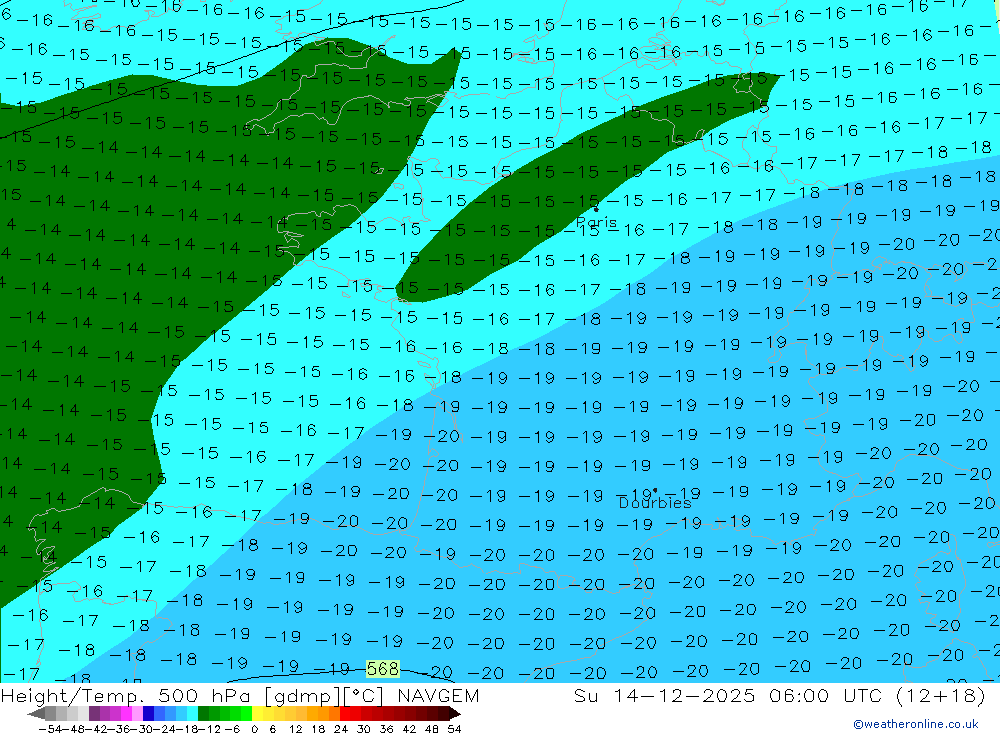Select the dark green -12 legend swatch

tap(203, 713)
